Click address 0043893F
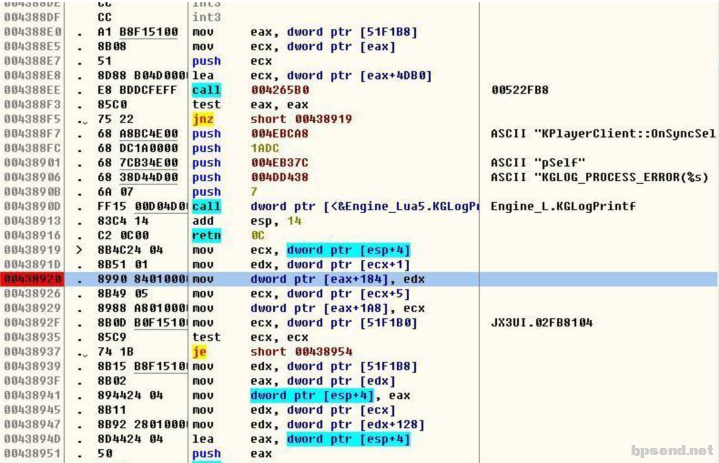Viewport: 719px width, 463px height. pos(33,381)
